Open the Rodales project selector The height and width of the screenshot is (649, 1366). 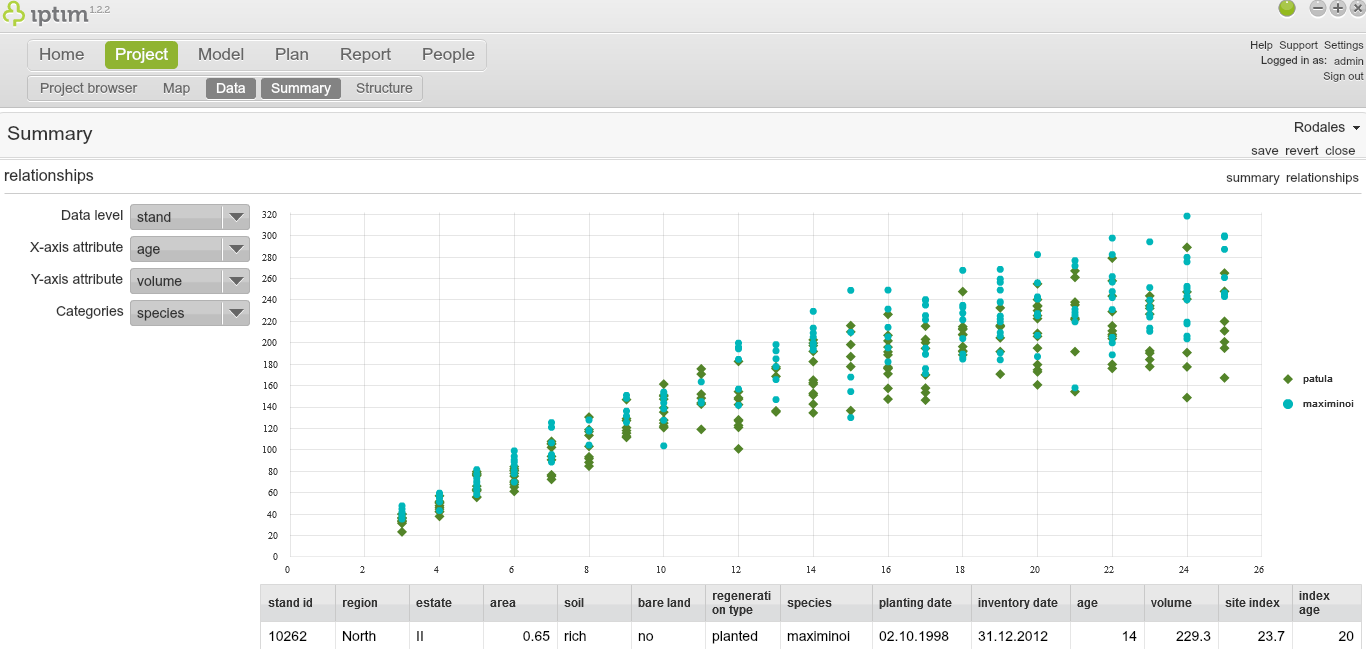point(1326,127)
